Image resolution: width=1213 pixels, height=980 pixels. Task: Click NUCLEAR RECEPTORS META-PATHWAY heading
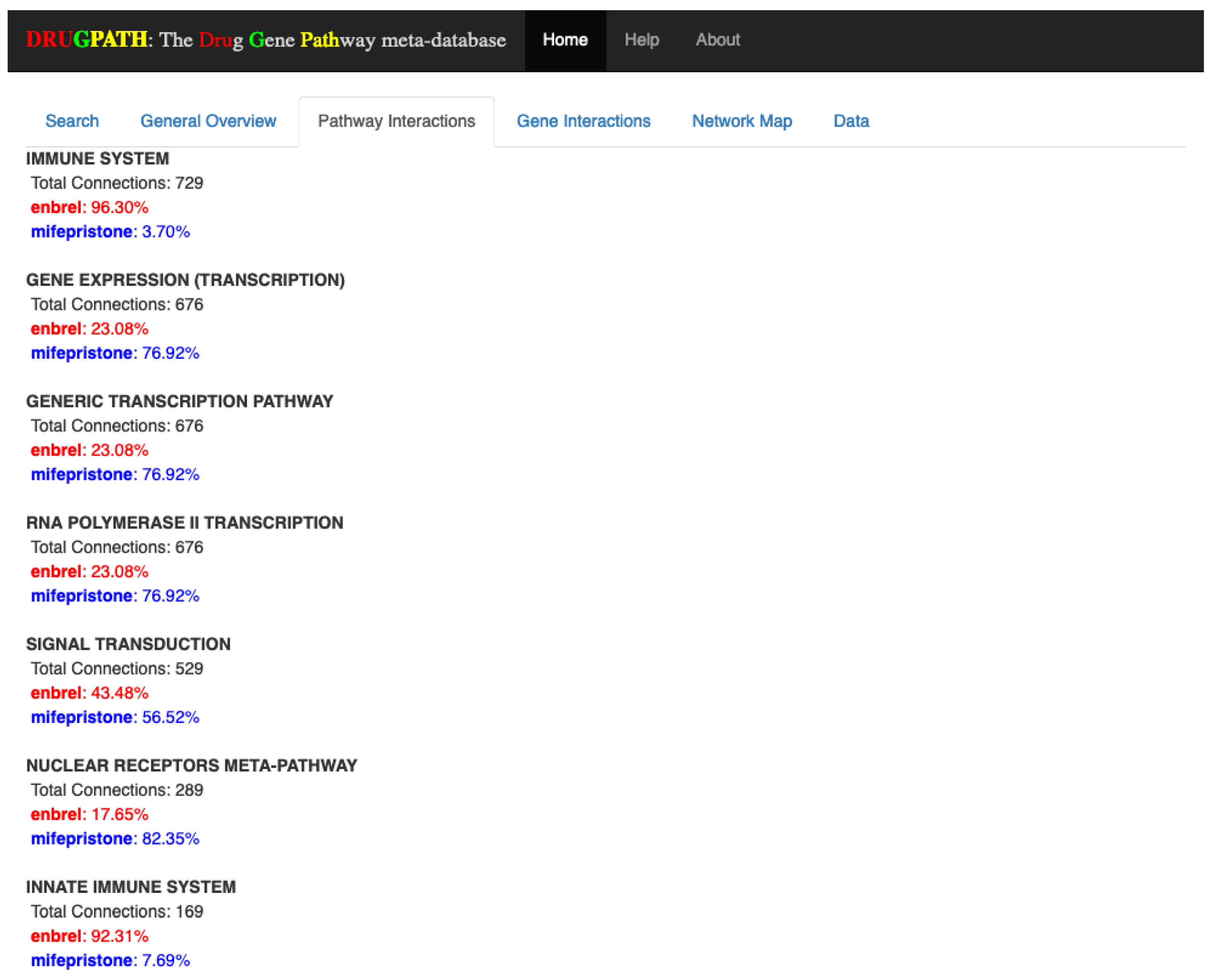coord(191,765)
